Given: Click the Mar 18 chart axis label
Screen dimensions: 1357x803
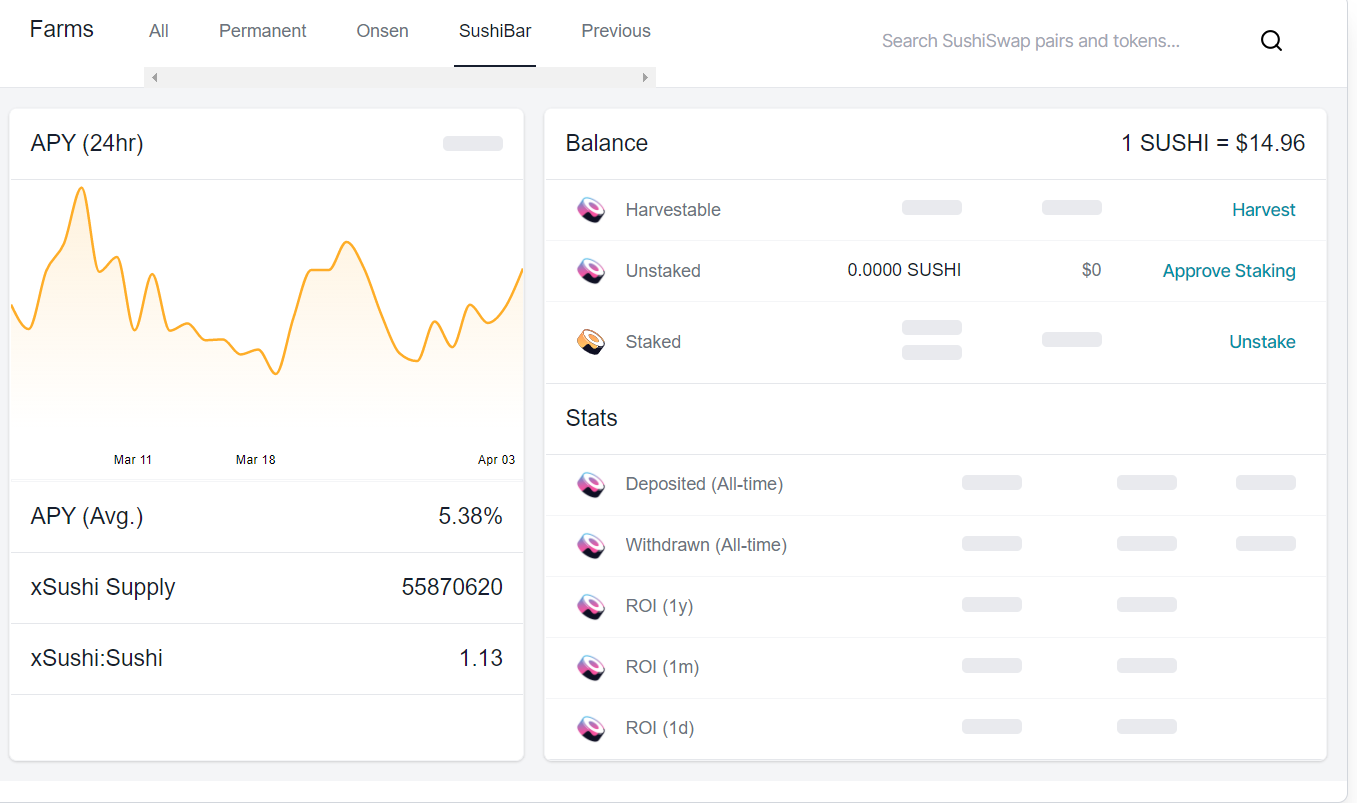Looking at the screenshot, I should pos(256,460).
